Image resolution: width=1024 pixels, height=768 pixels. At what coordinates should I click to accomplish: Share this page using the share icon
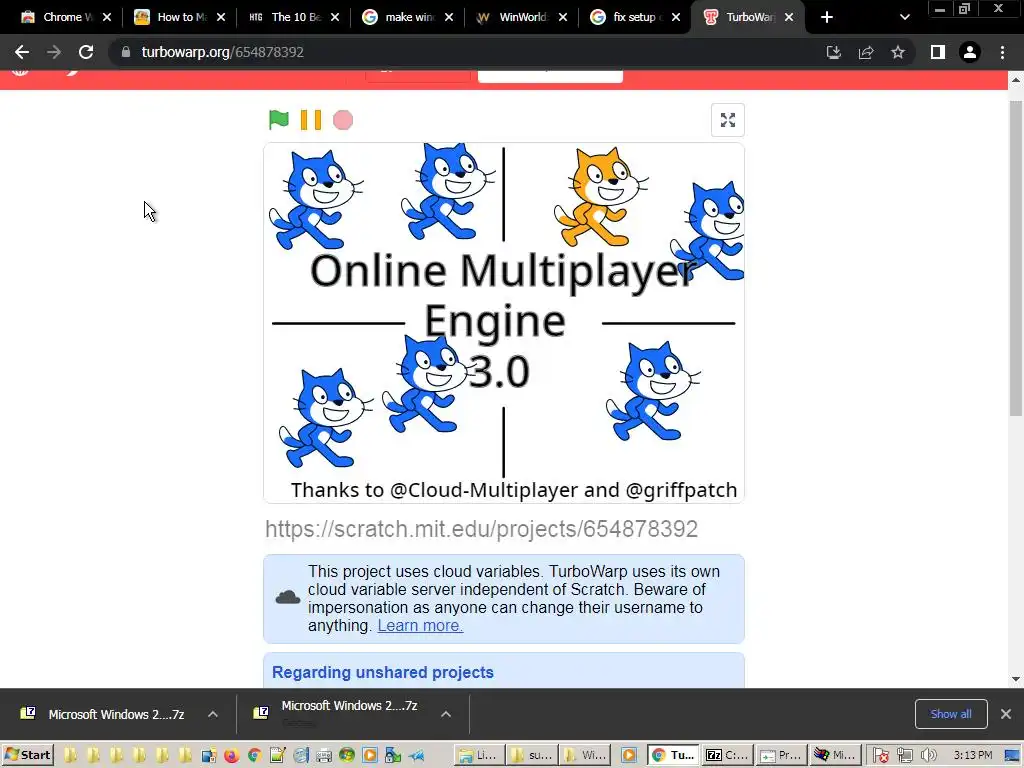tap(866, 52)
